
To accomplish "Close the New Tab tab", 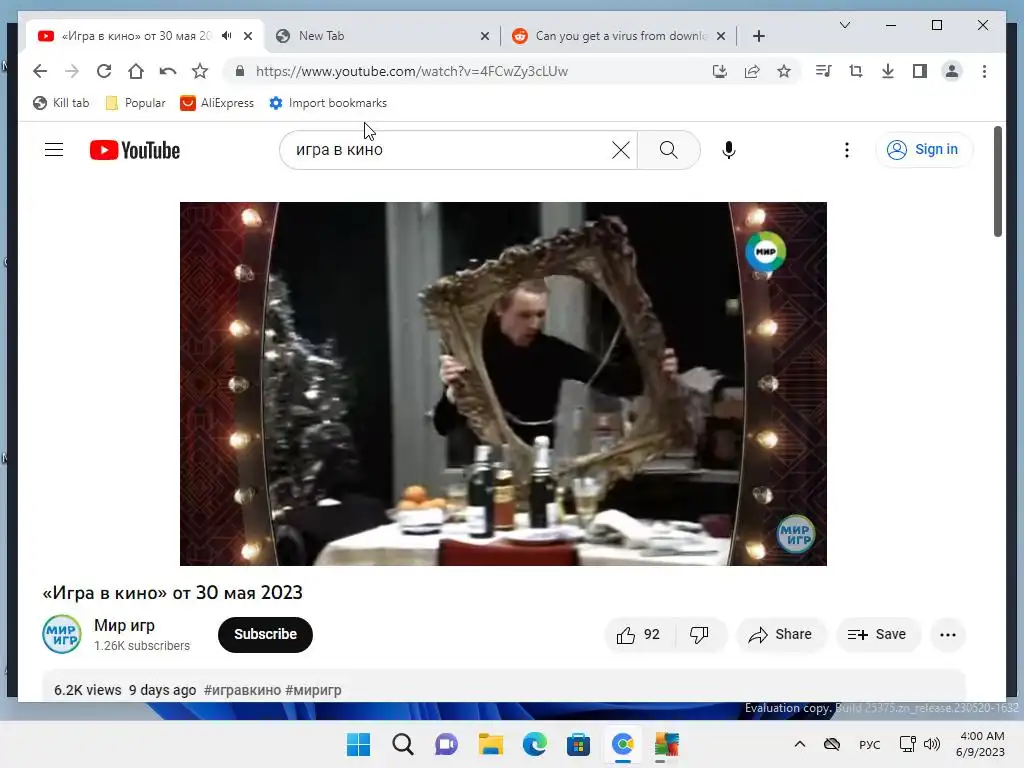I will [x=485, y=36].
